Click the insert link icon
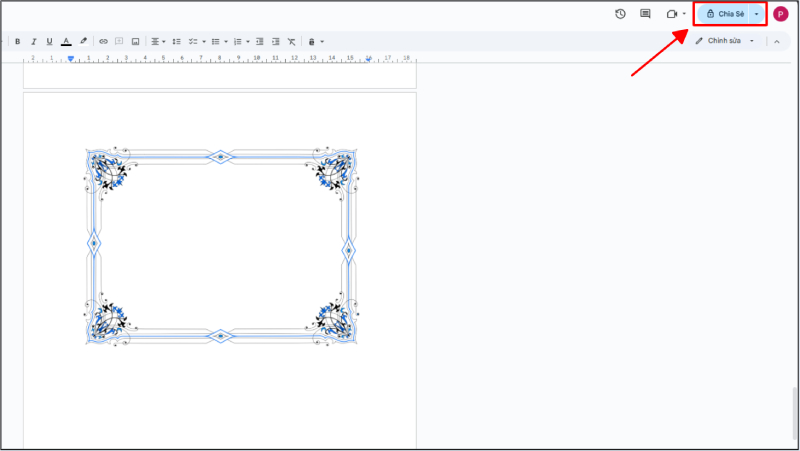800x451 pixels. [x=103, y=41]
